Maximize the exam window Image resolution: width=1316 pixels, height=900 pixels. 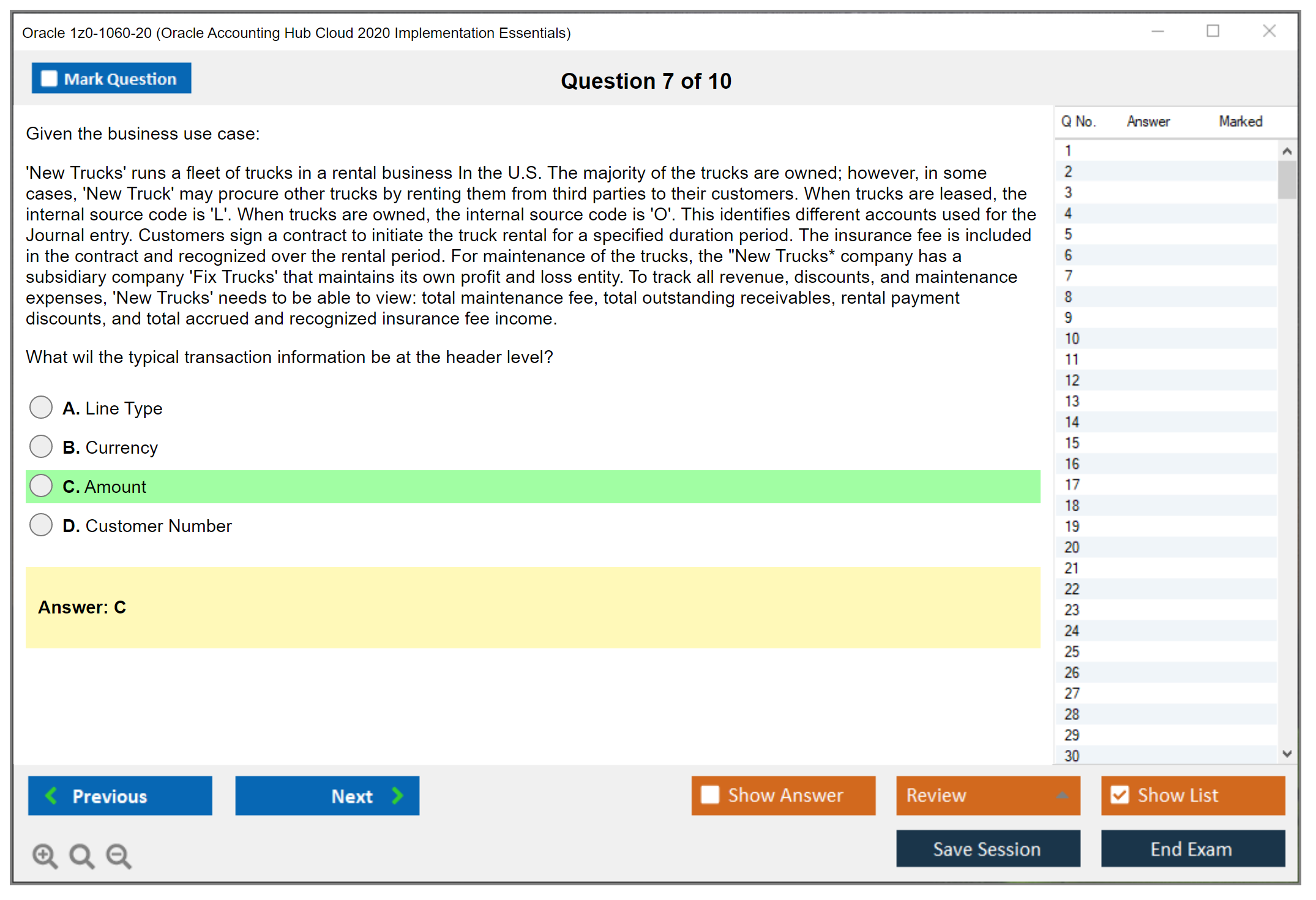click(x=1213, y=31)
